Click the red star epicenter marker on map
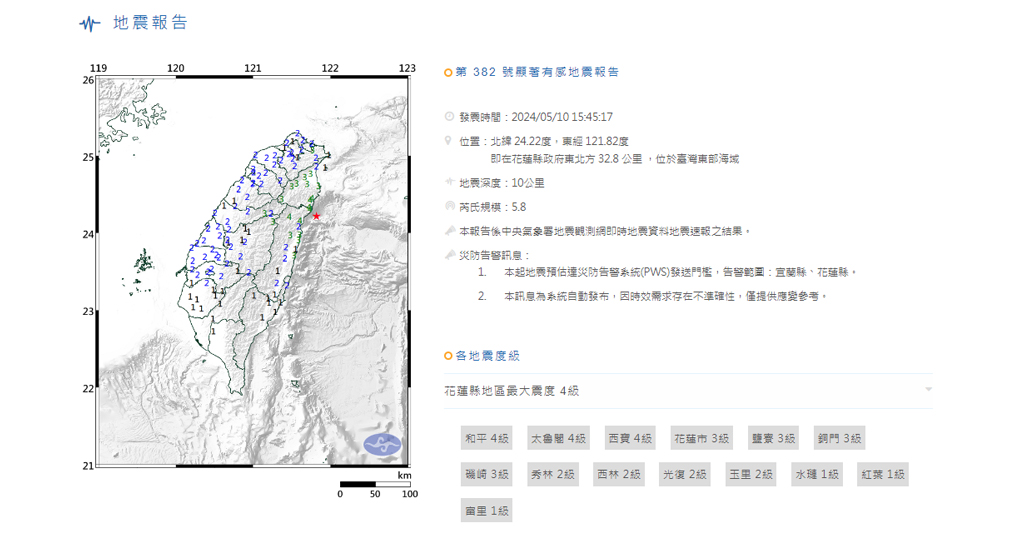This screenshot has width=1024, height=539. click(x=316, y=216)
